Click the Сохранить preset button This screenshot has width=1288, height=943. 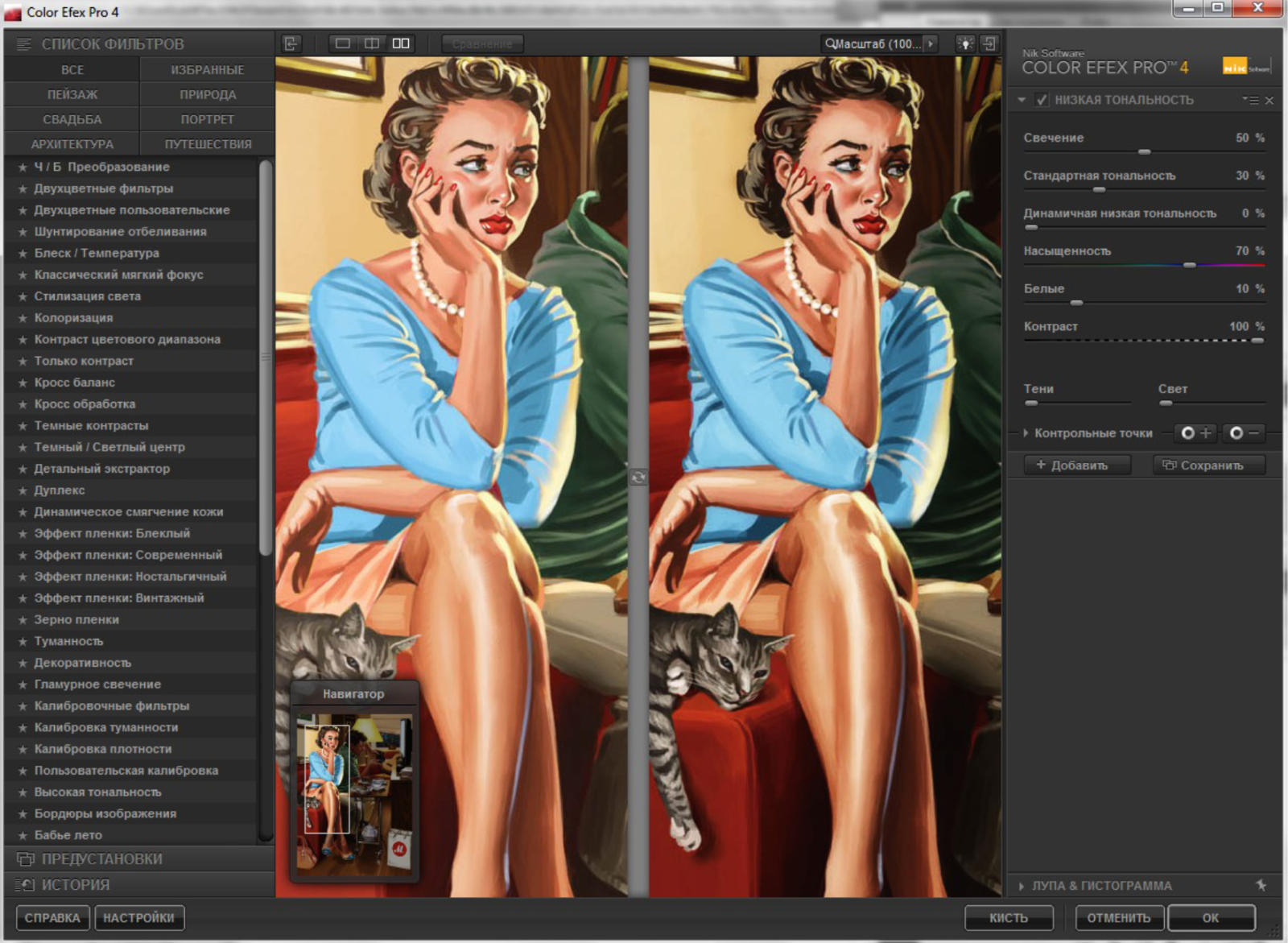tap(1209, 465)
